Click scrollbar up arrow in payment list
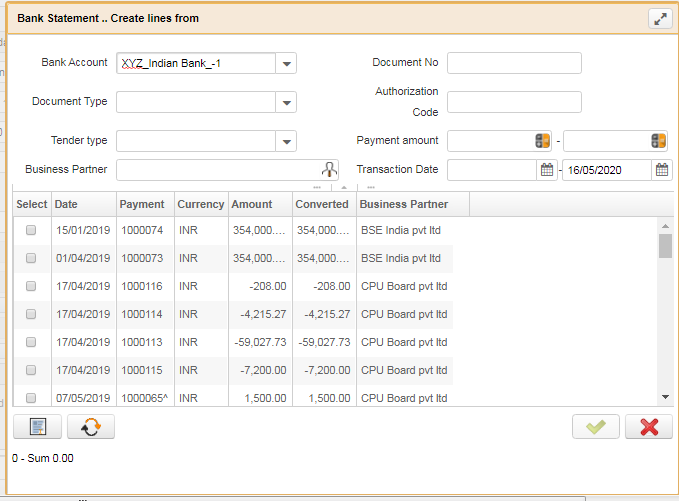 (x=666, y=226)
